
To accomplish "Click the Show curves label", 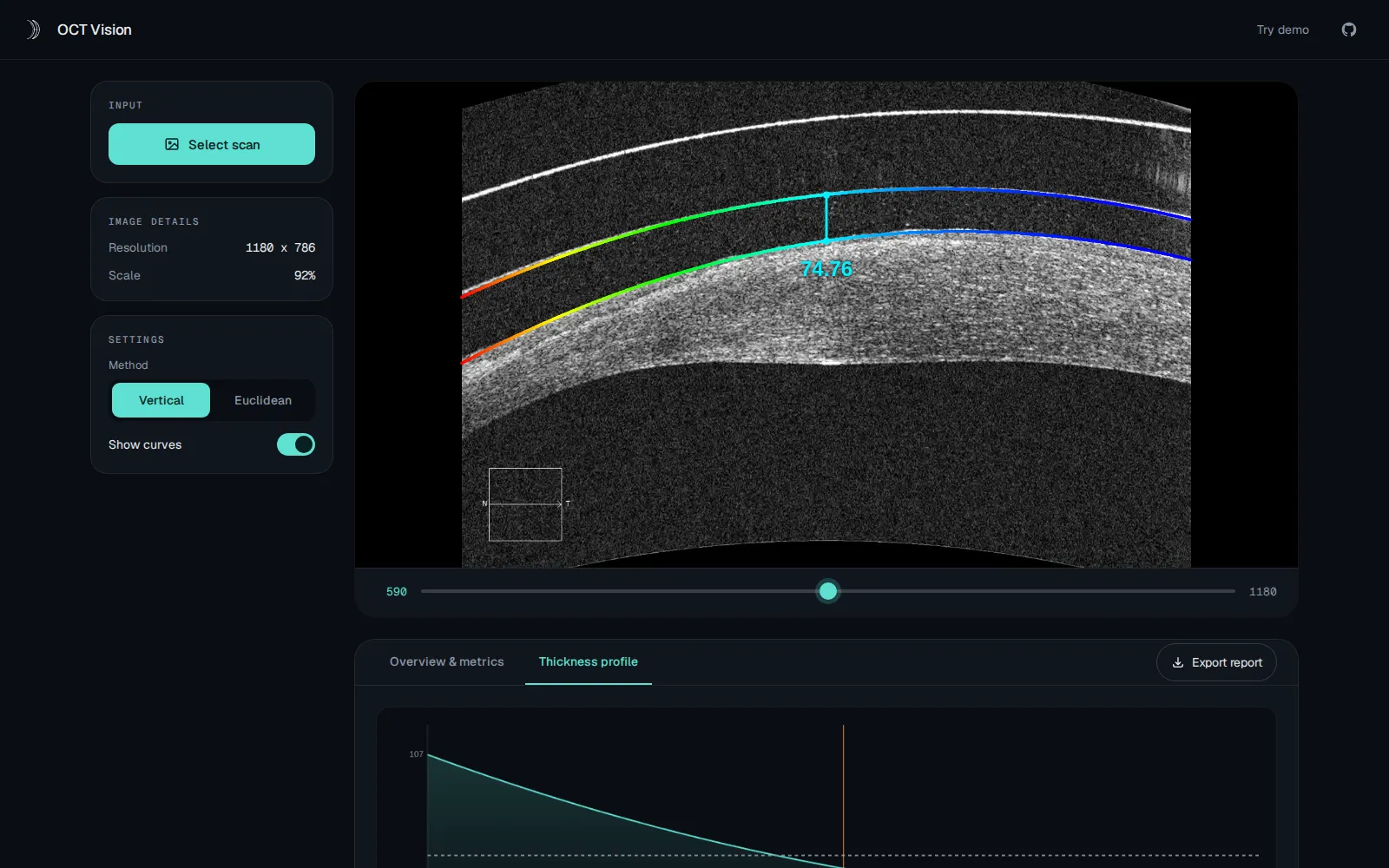I will tap(145, 444).
